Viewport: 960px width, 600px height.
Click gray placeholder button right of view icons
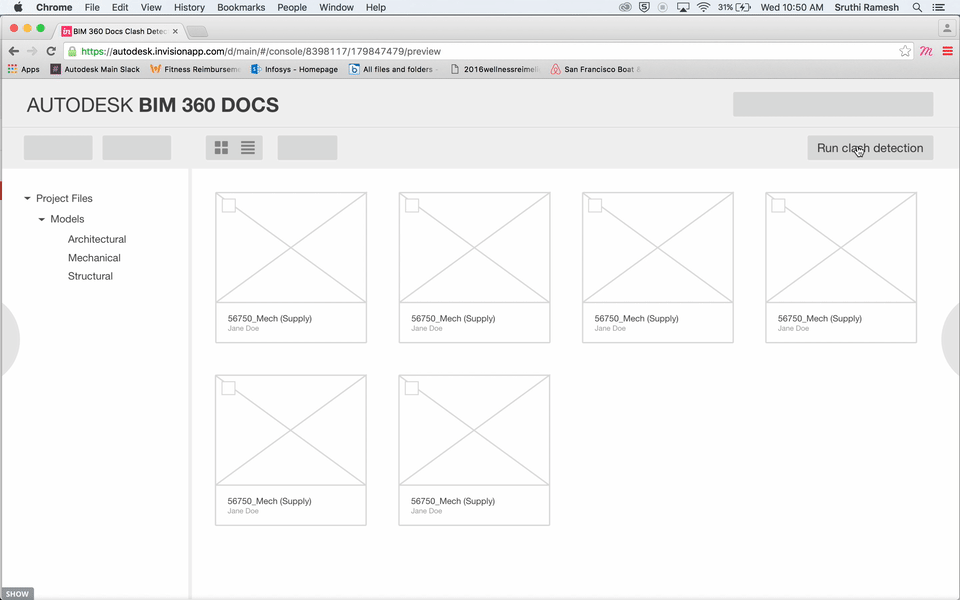coord(307,148)
